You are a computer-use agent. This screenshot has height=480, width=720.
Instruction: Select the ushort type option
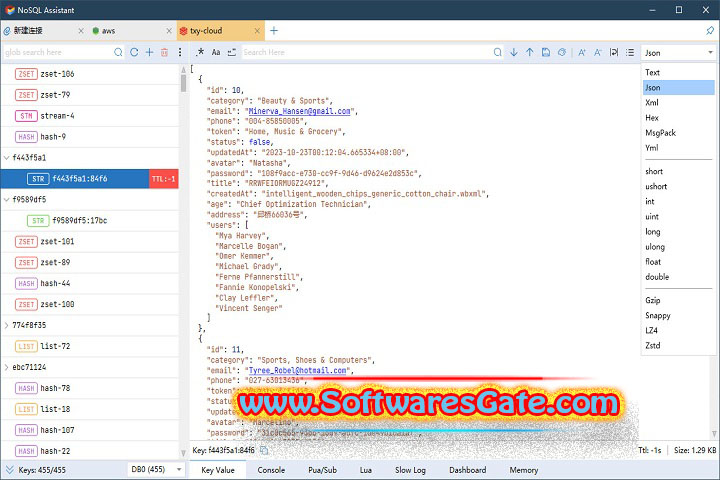click(678, 186)
